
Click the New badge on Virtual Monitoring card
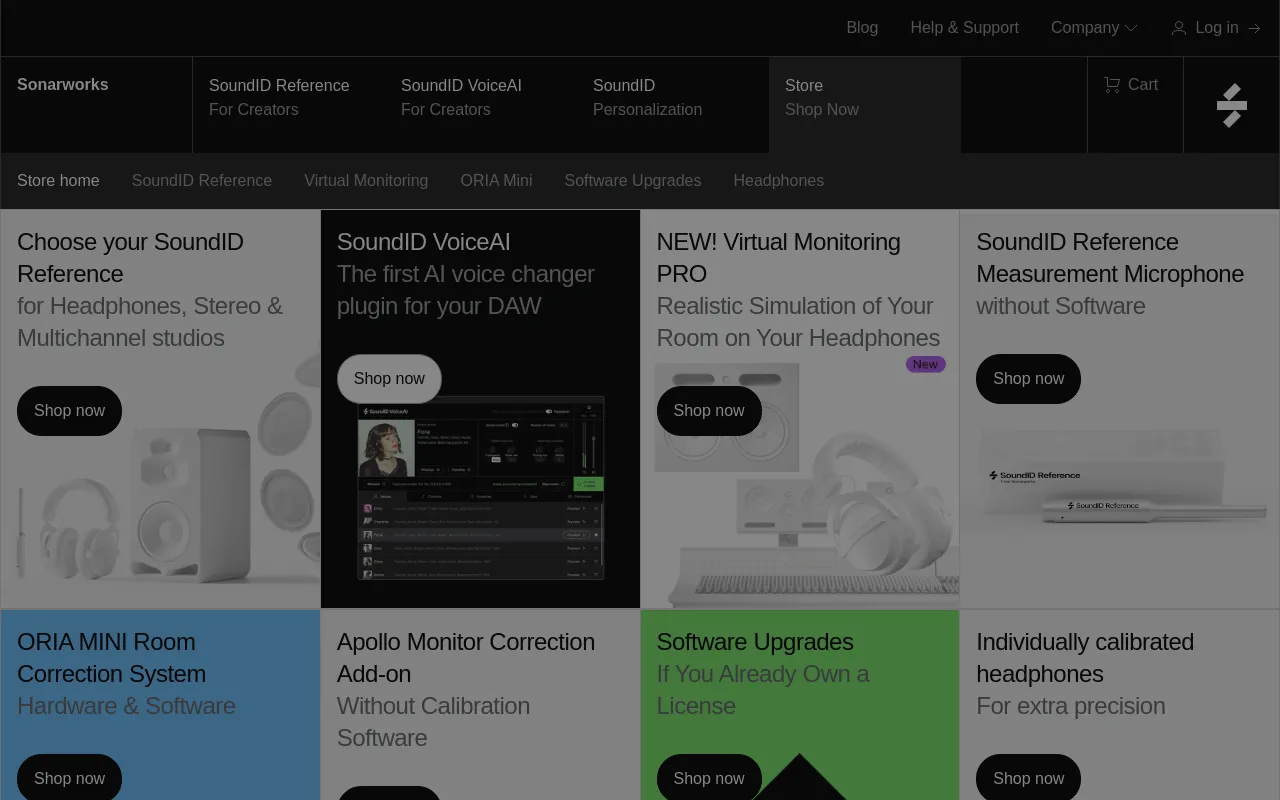click(x=925, y=364)
